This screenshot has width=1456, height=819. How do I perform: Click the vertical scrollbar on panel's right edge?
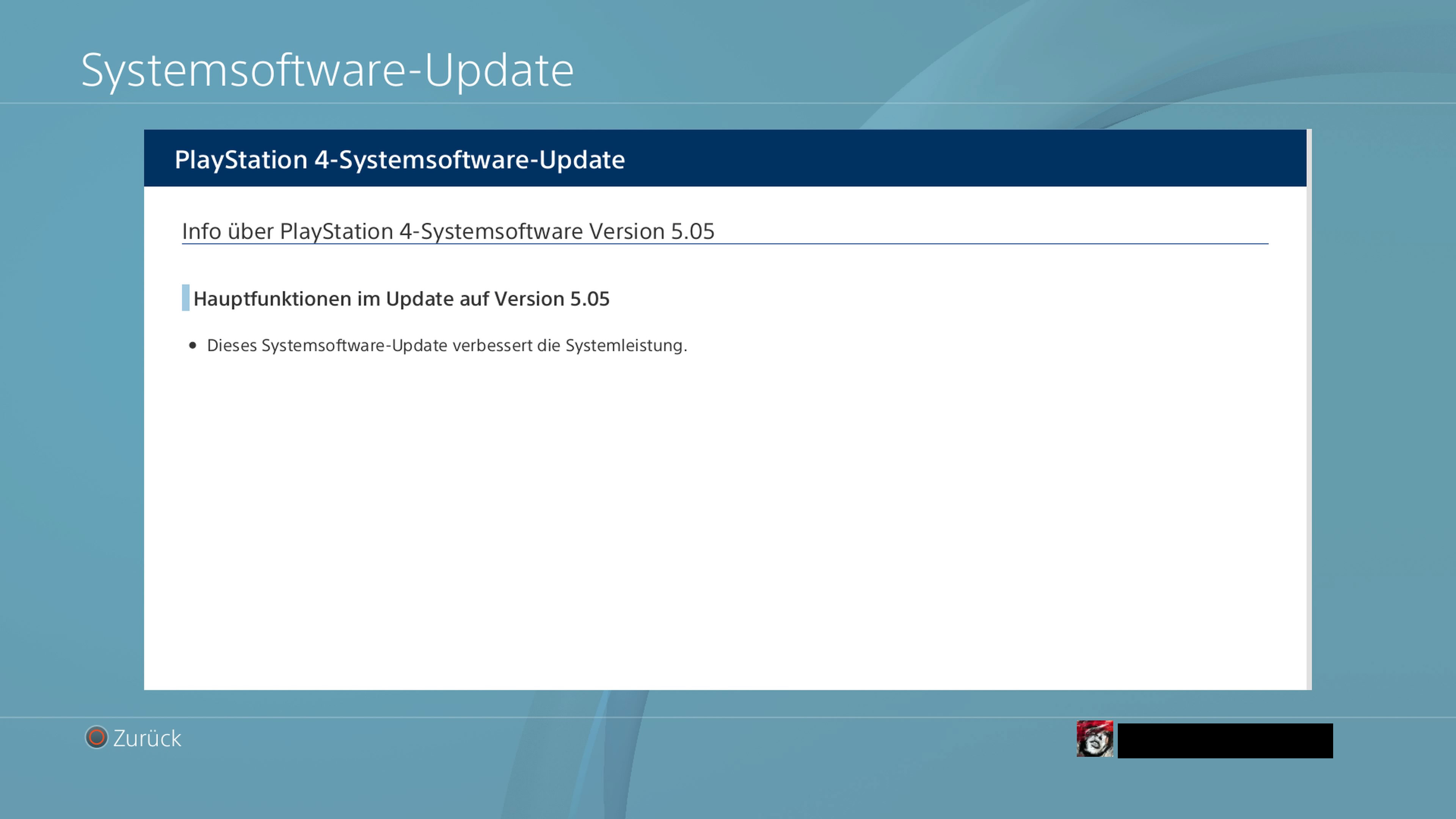point(1309,409)
